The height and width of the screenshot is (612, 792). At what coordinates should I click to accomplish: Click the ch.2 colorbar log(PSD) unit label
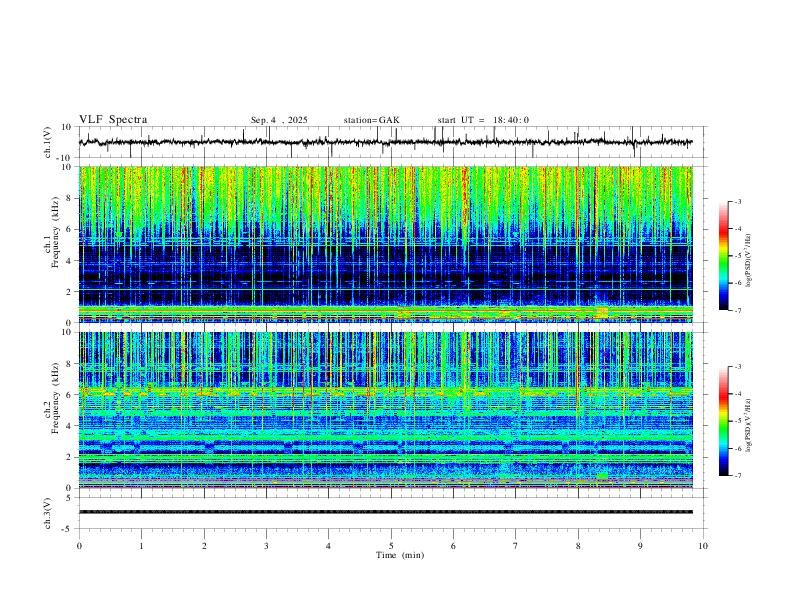point(749,426)
